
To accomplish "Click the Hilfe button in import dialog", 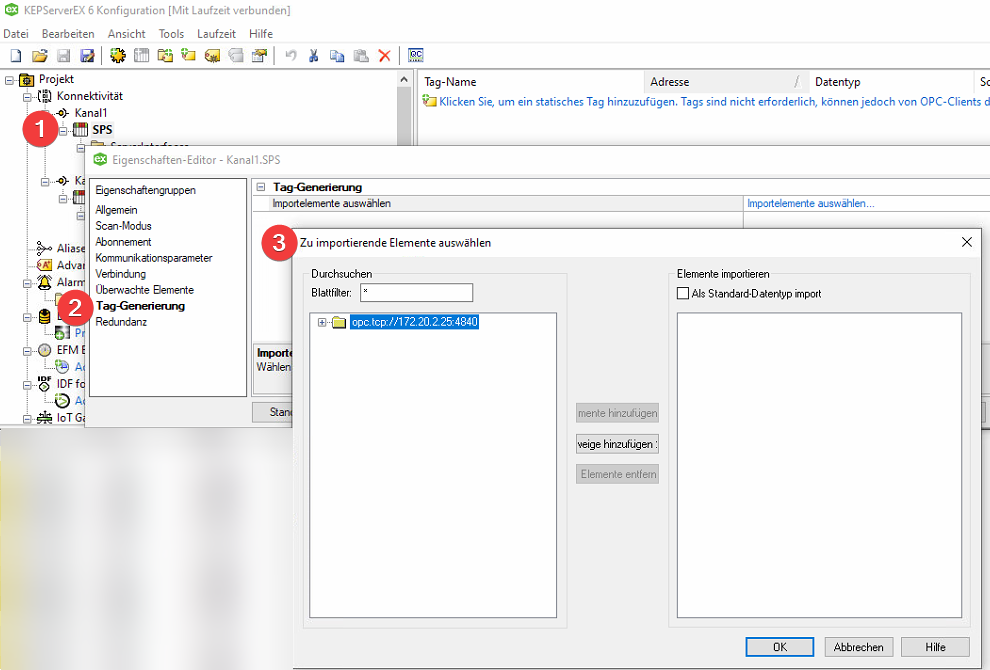I will coord(935,647).
